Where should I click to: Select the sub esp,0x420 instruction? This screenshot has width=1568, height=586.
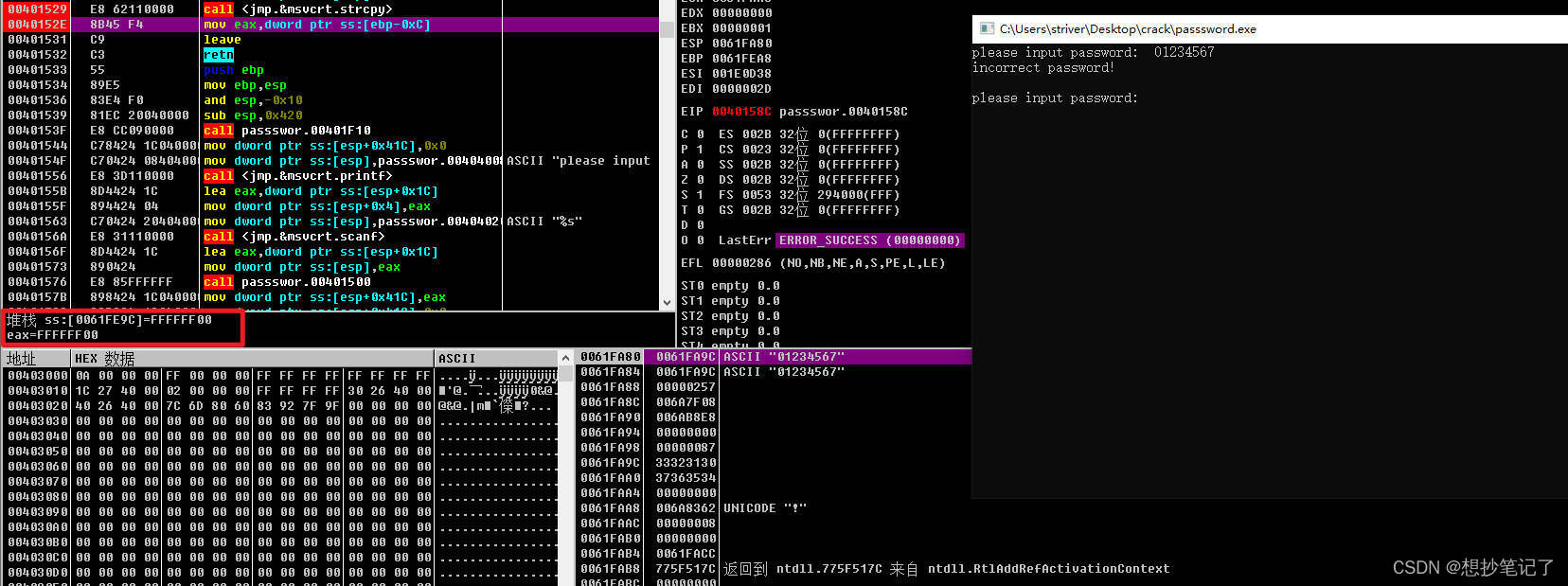[x=331, y=115]
